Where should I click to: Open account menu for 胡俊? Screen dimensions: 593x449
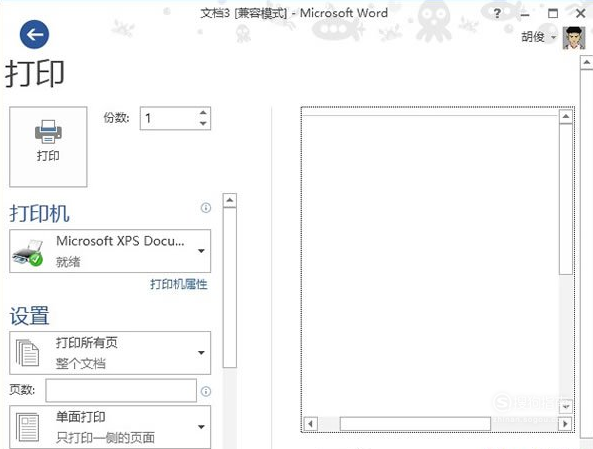tap(539, 37)
